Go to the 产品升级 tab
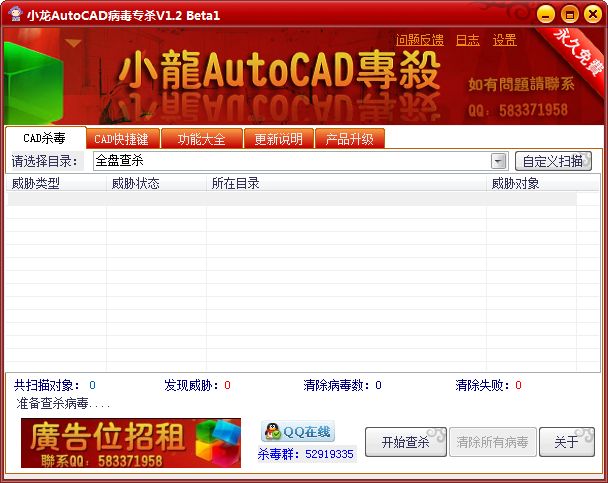The image size is (608, 483). point(350,139)
